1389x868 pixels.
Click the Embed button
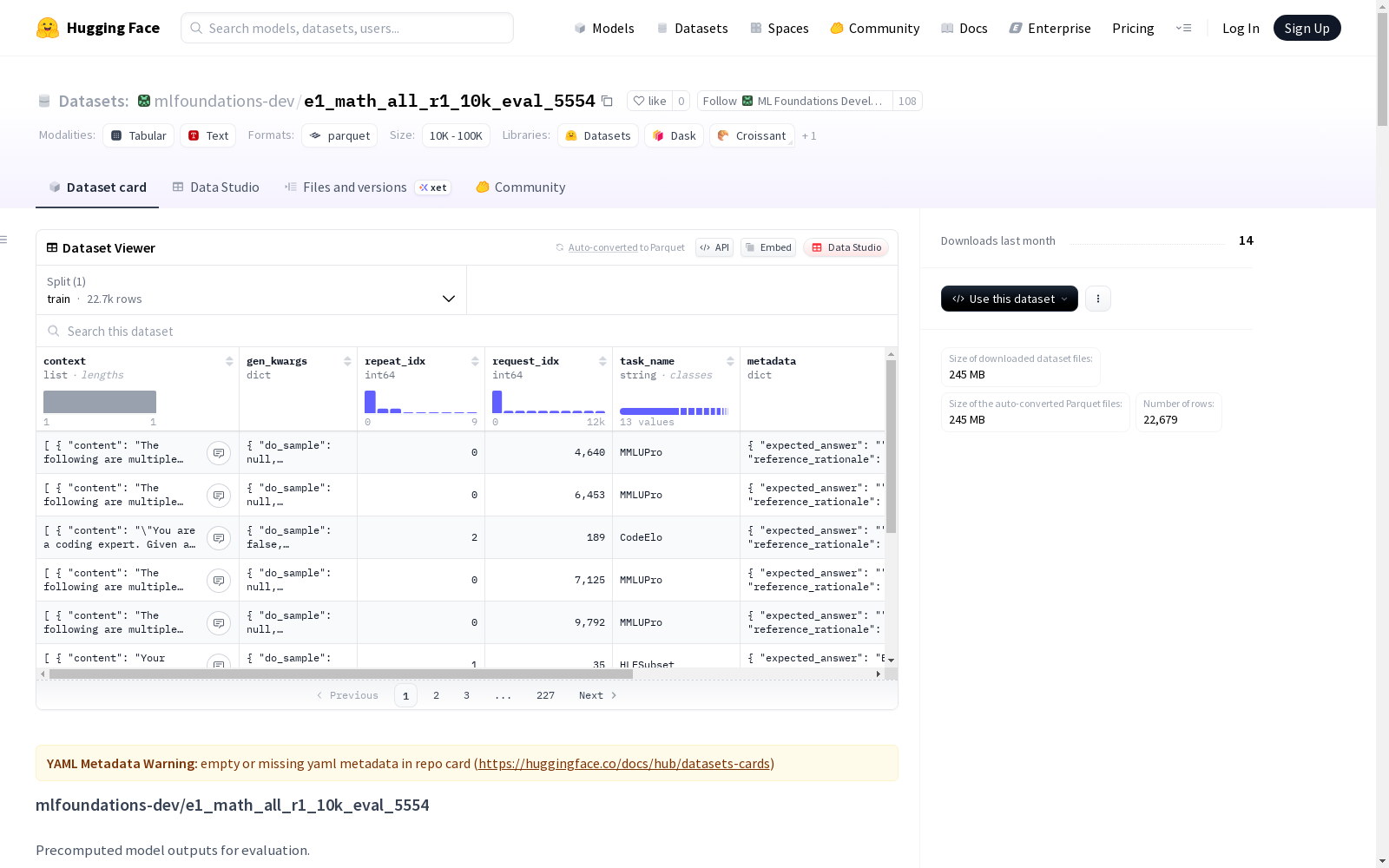tap(768, 247)
